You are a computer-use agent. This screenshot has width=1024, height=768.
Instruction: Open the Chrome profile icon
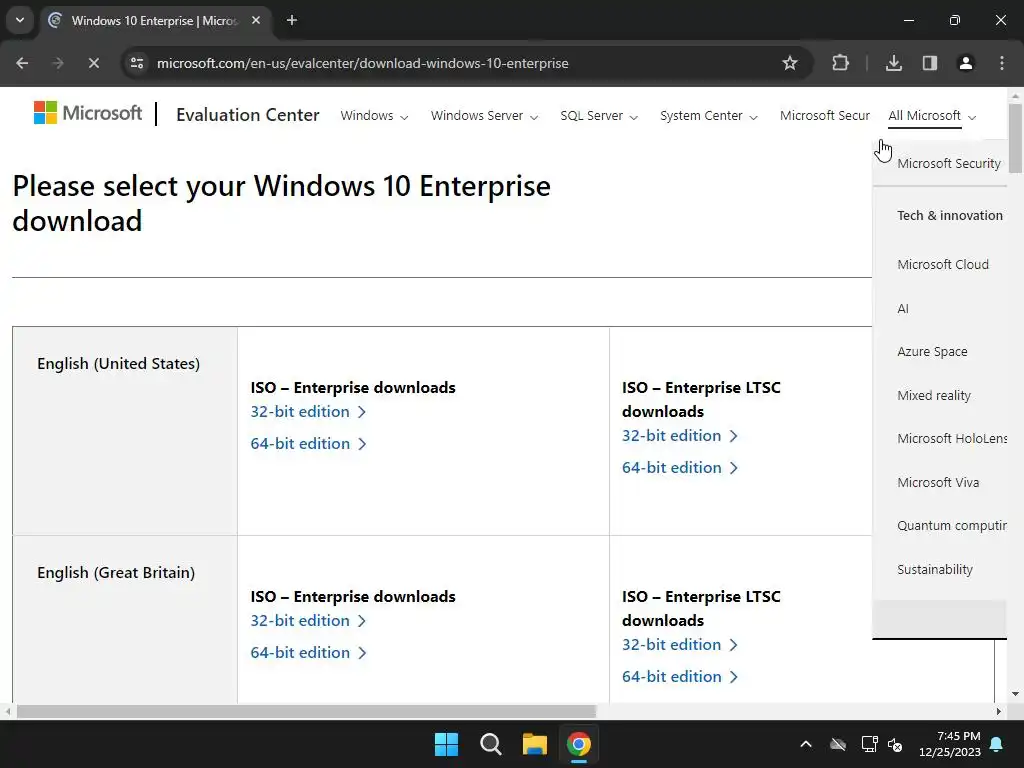(x=965, y=63)
